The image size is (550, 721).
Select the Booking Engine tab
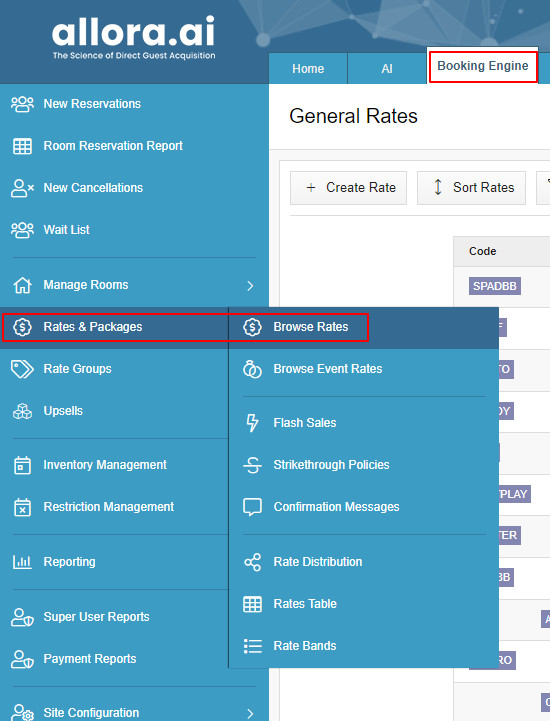click(482, 66)
